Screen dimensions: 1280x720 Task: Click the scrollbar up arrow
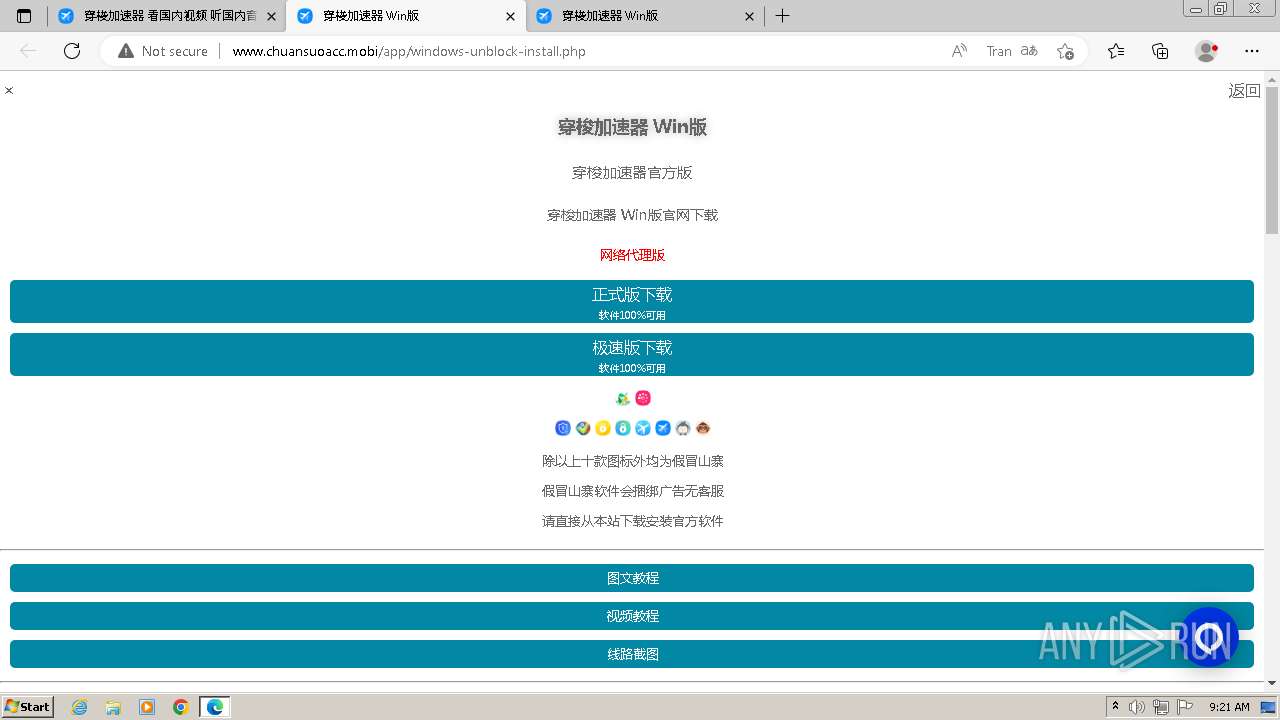coord(1272,78)
